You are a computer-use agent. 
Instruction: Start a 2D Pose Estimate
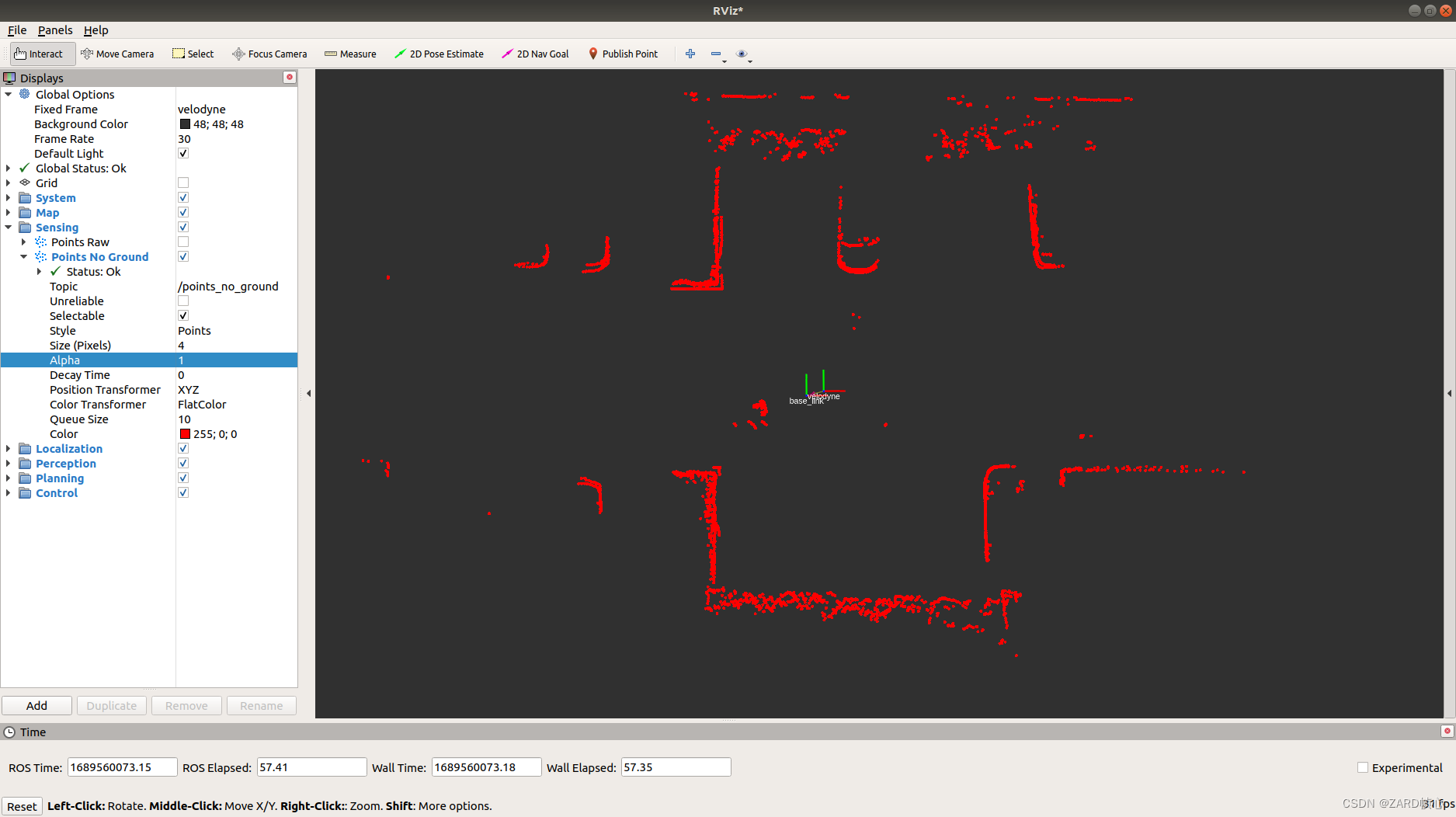click(439, 54)
